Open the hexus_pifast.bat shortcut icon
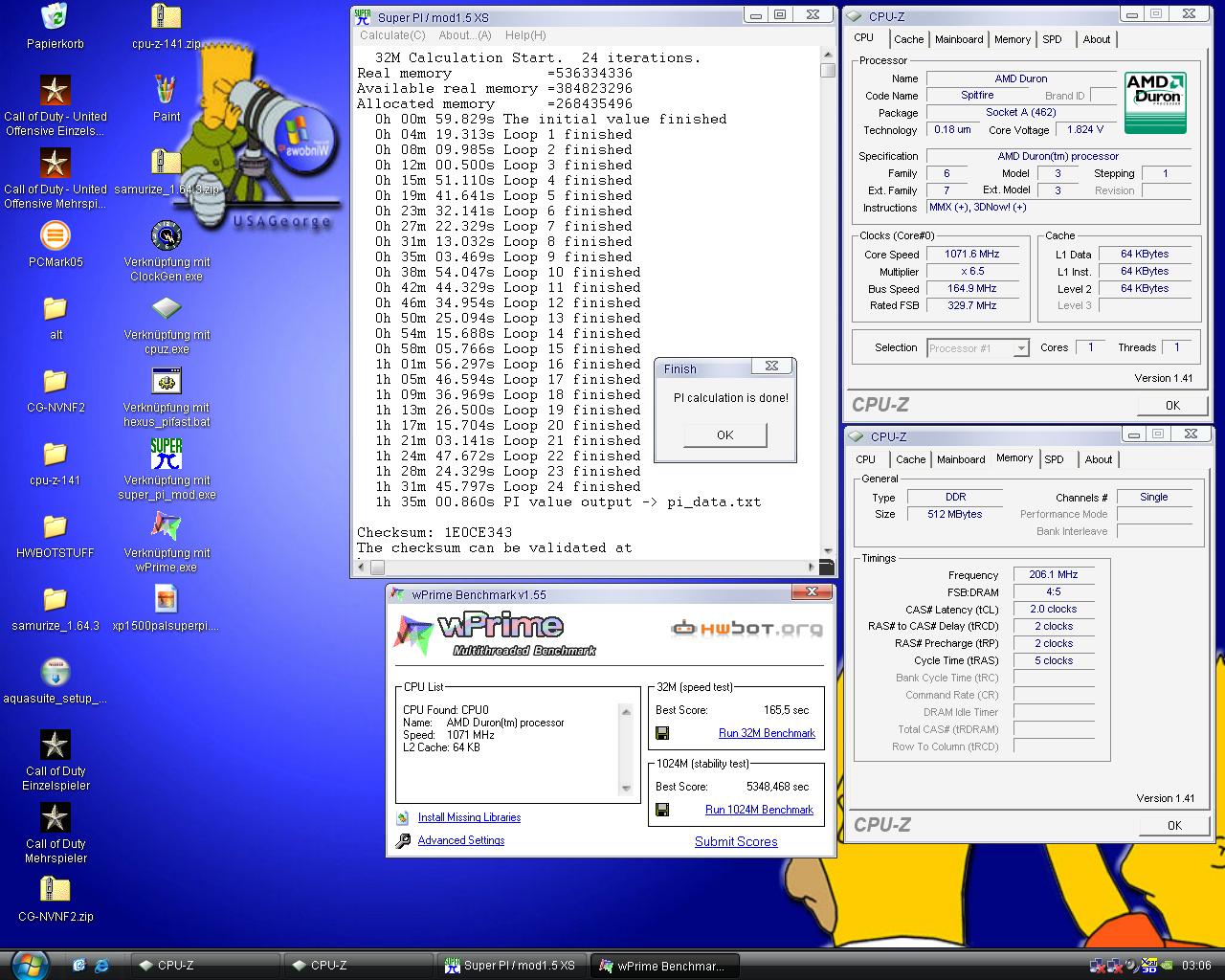 tap(166, 381)
